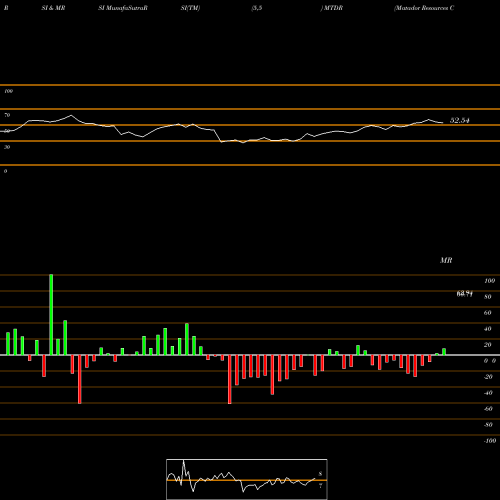Click the 20 label on MR axis
The width and height of the screenshot is (500, 500).
[488, 345]
